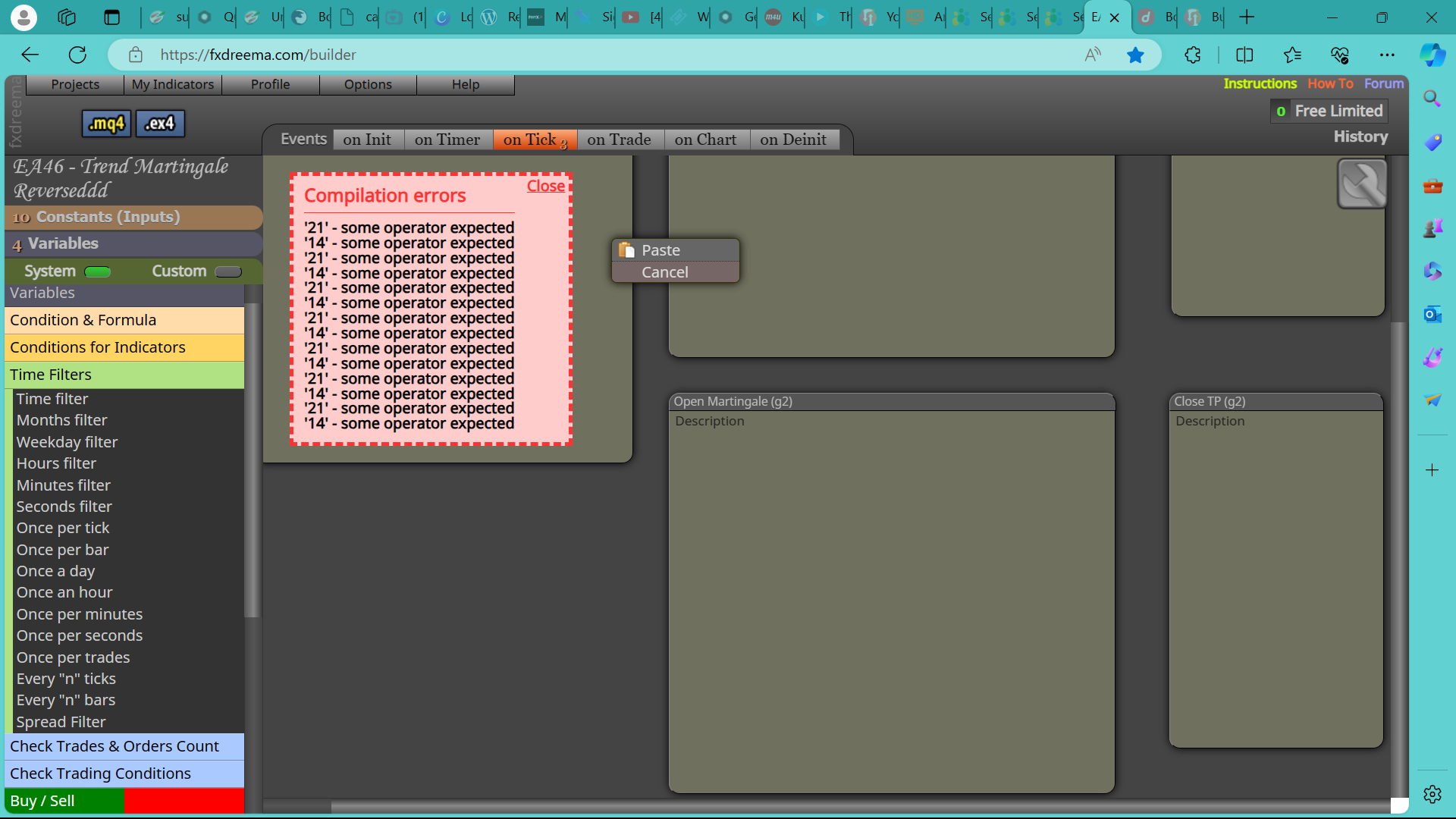Reload the fxdreema builder page
The width and height of the screenshot is (1456, 819).
tap(77, 55)
